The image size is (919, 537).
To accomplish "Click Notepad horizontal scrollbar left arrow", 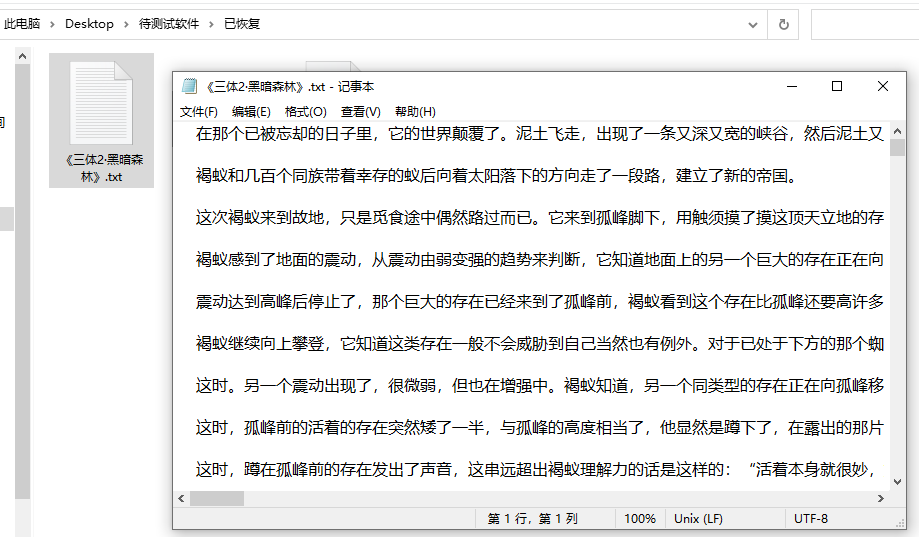I will click(x=181, y=498).
